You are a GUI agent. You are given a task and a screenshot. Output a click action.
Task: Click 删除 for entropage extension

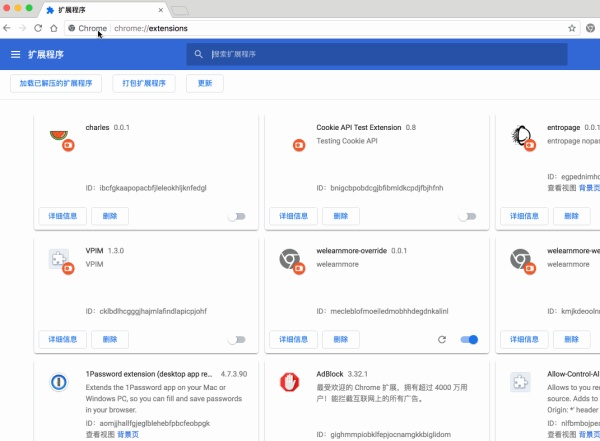[x=572, y=216]
